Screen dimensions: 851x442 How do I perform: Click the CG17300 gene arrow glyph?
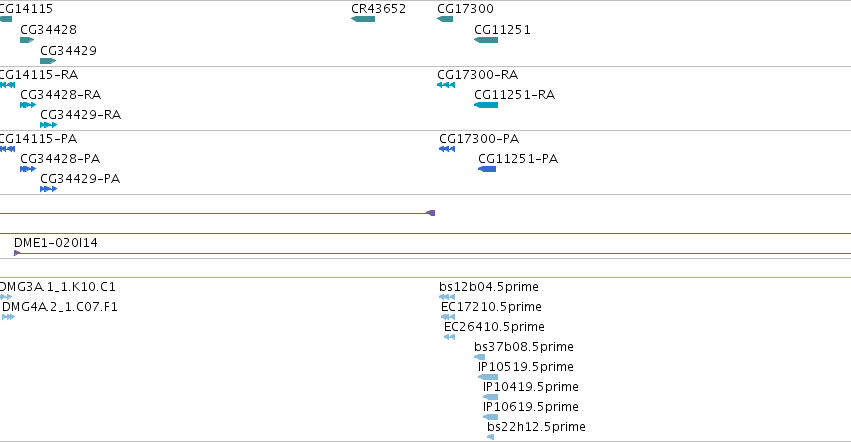[445, 19]
